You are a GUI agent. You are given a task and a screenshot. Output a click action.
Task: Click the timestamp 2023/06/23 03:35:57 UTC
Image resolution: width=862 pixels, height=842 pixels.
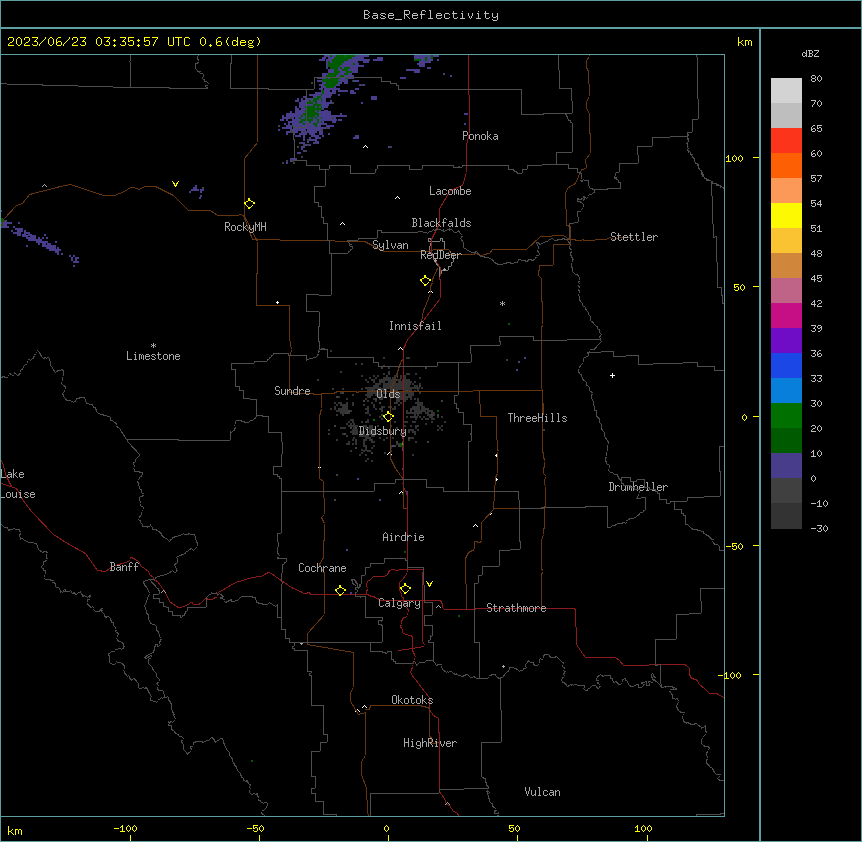(99, 42)
